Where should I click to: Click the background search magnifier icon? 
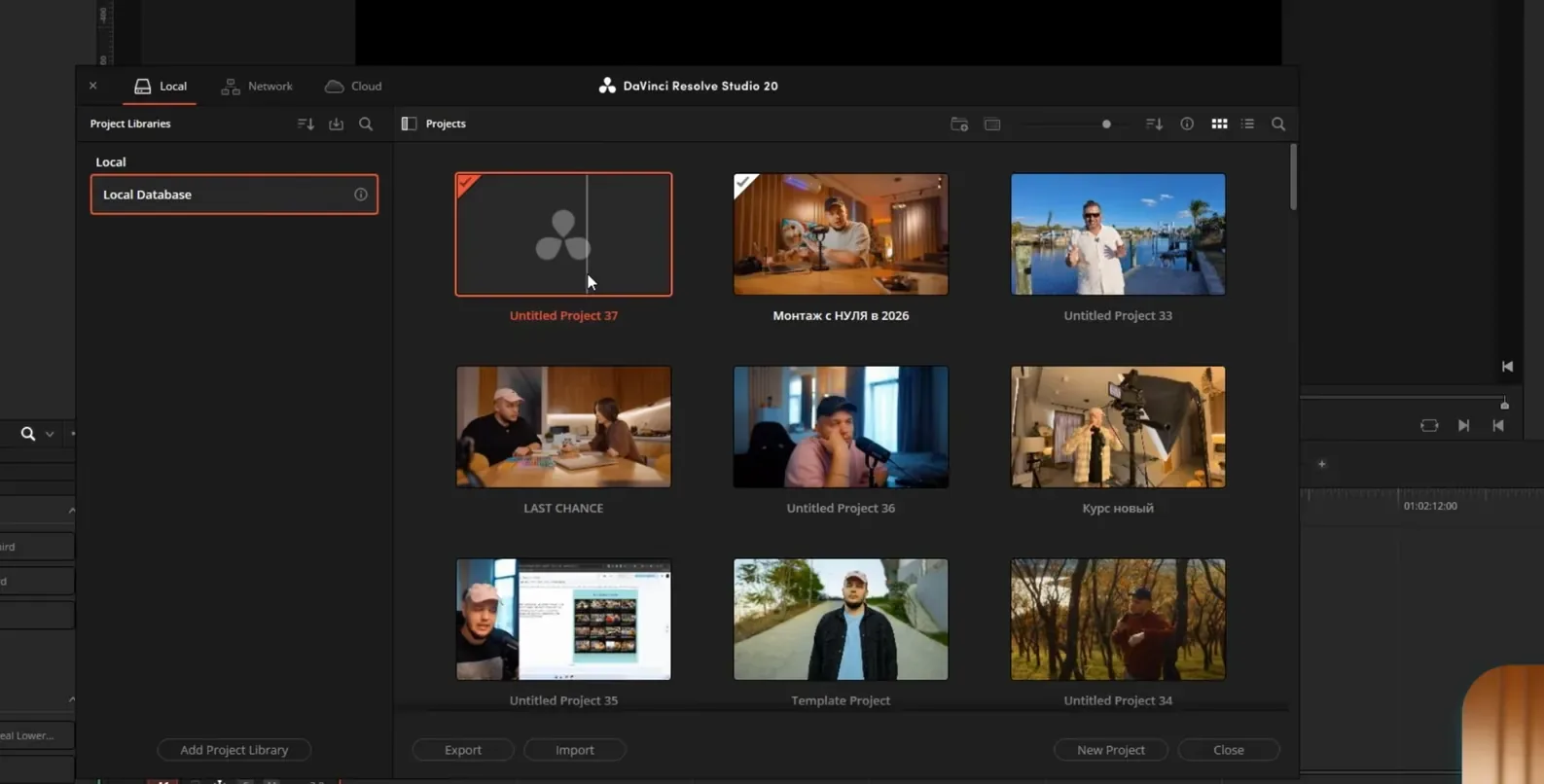(x=28, y=434)
